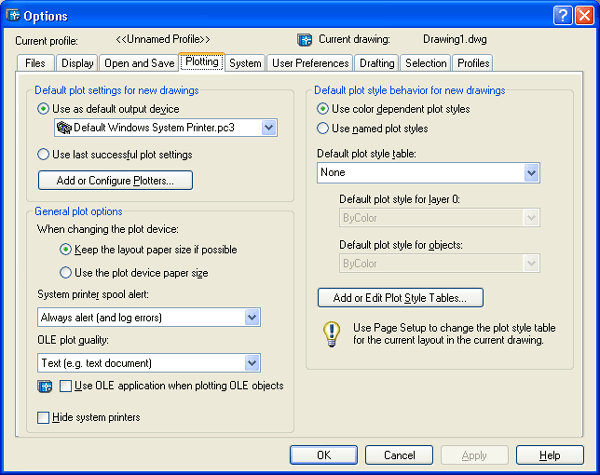Image resolution: width=600 pixels, height=475 pixels.
Task: Click the Drawing1.dwg file name
Action: (455, 39)
